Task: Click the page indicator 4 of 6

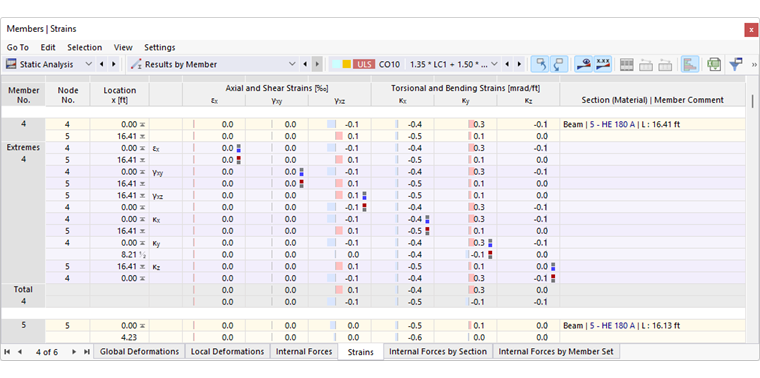Action: [47, 352]
